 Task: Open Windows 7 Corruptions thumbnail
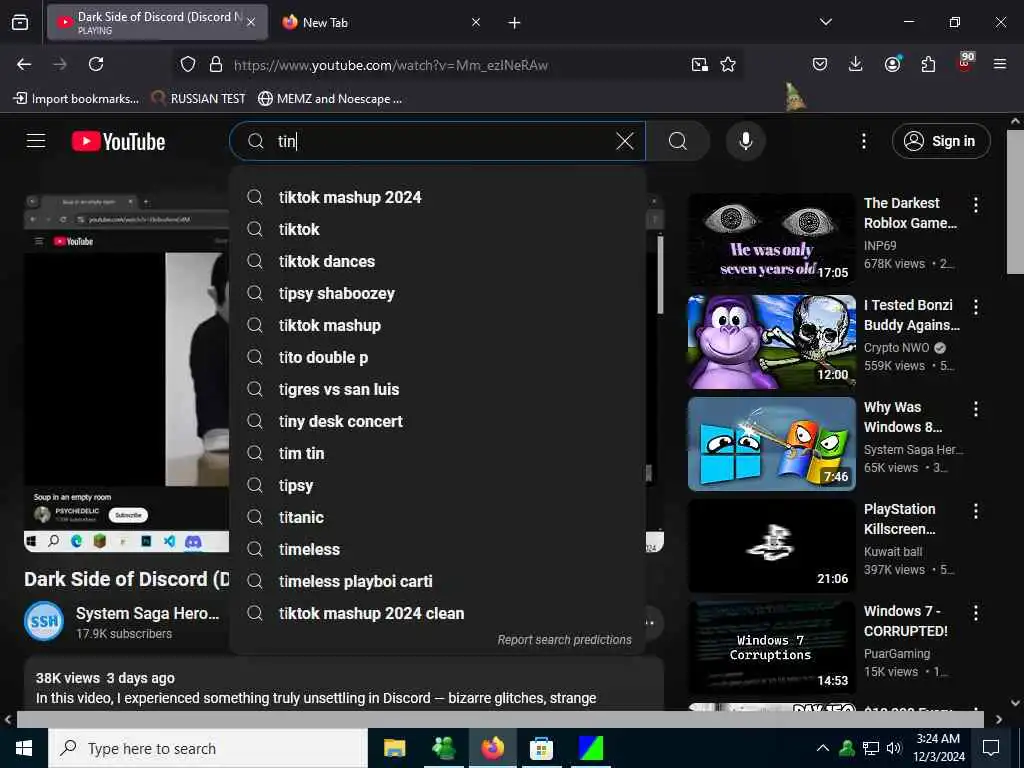coord(771,647)
